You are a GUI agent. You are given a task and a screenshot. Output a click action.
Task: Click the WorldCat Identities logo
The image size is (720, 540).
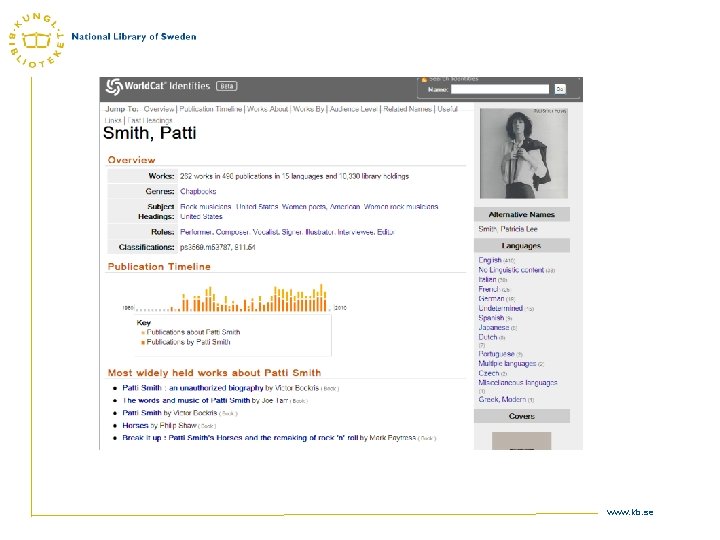[x=158, y=86]
